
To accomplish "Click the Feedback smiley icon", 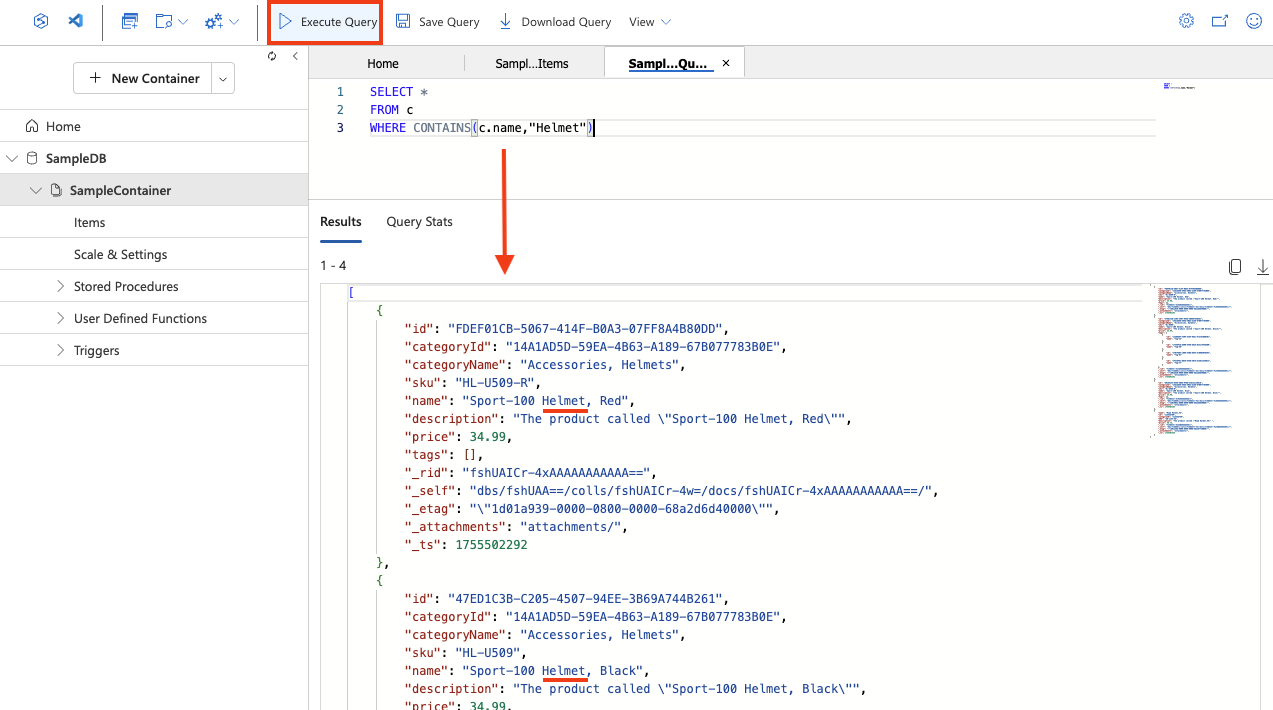I will (1253, 19).
